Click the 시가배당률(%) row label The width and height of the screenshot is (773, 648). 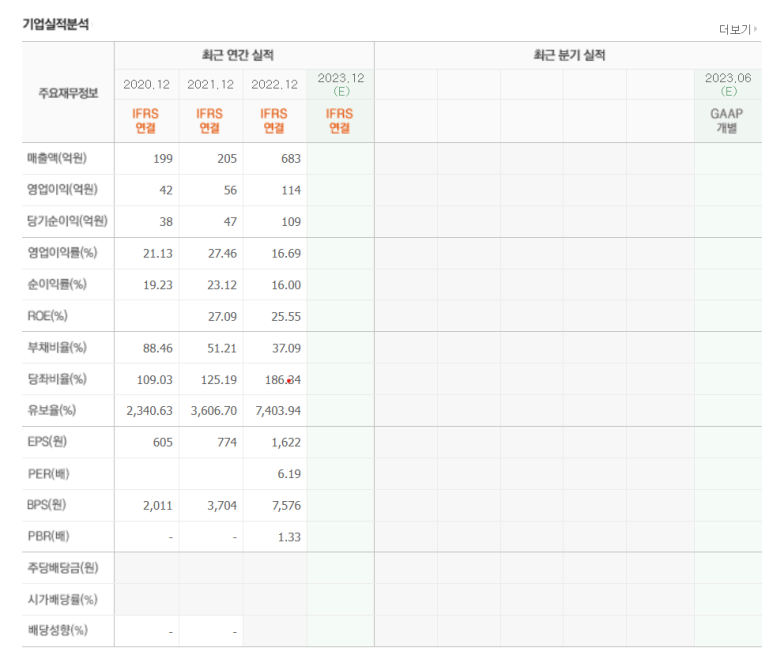(x=63, y=600)
